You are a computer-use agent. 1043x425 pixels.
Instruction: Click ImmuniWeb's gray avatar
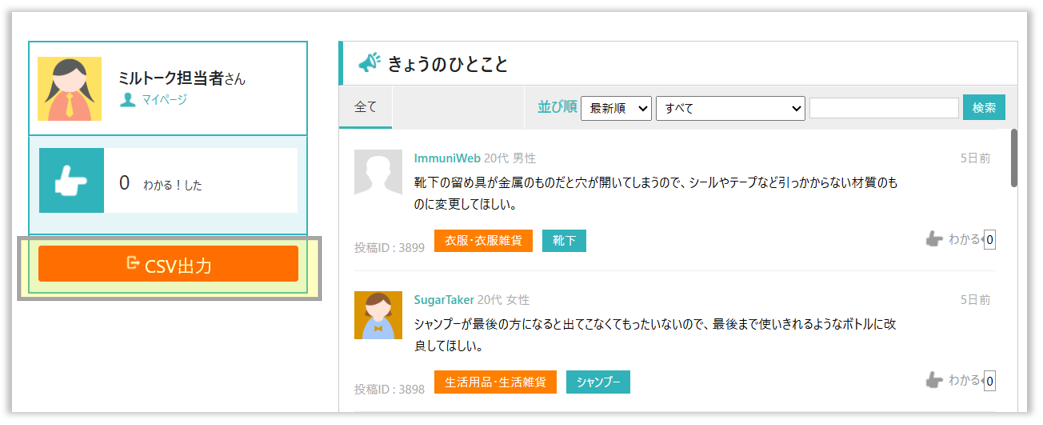(x=378, y=172)
